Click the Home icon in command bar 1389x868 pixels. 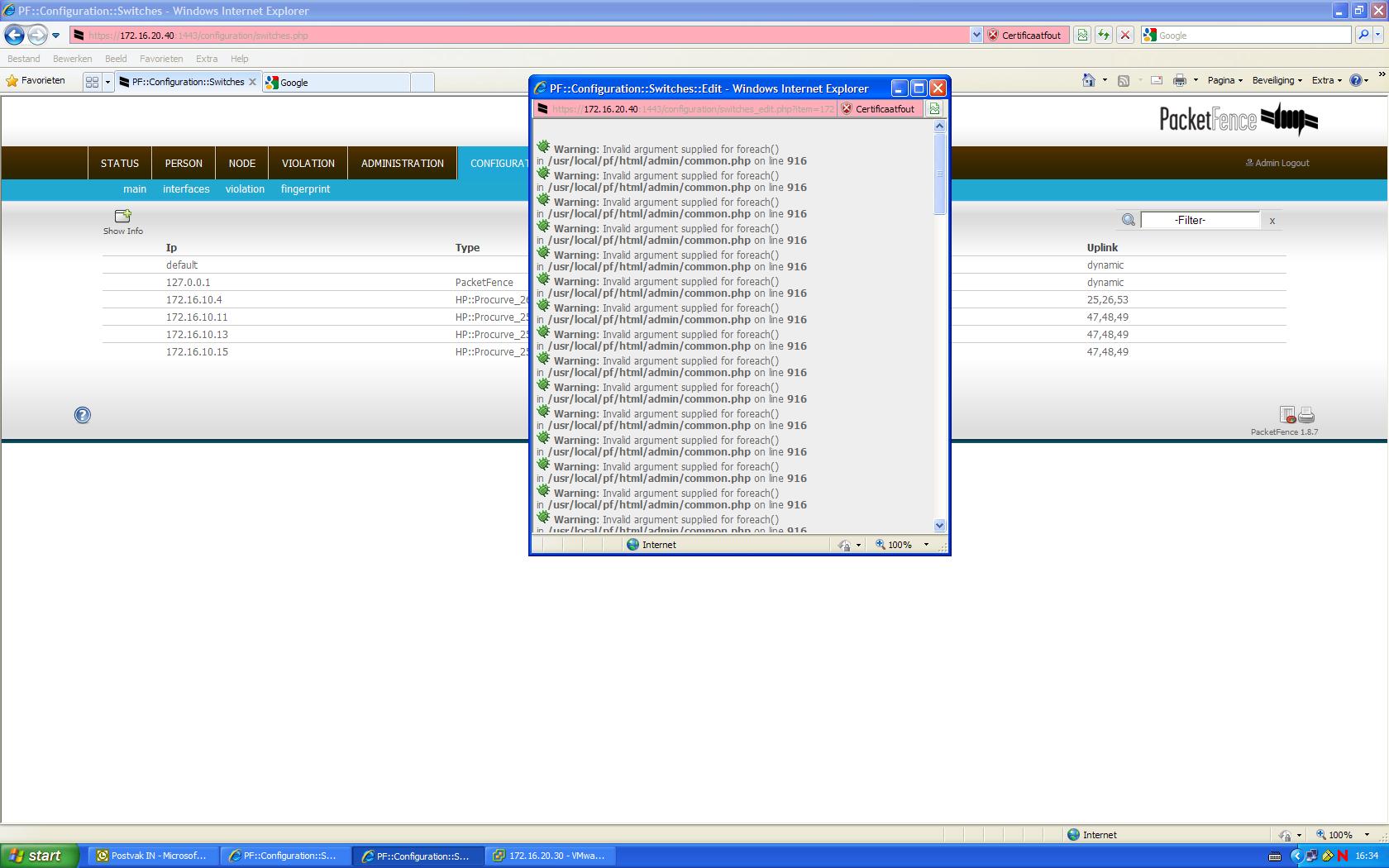[1089, 80]
